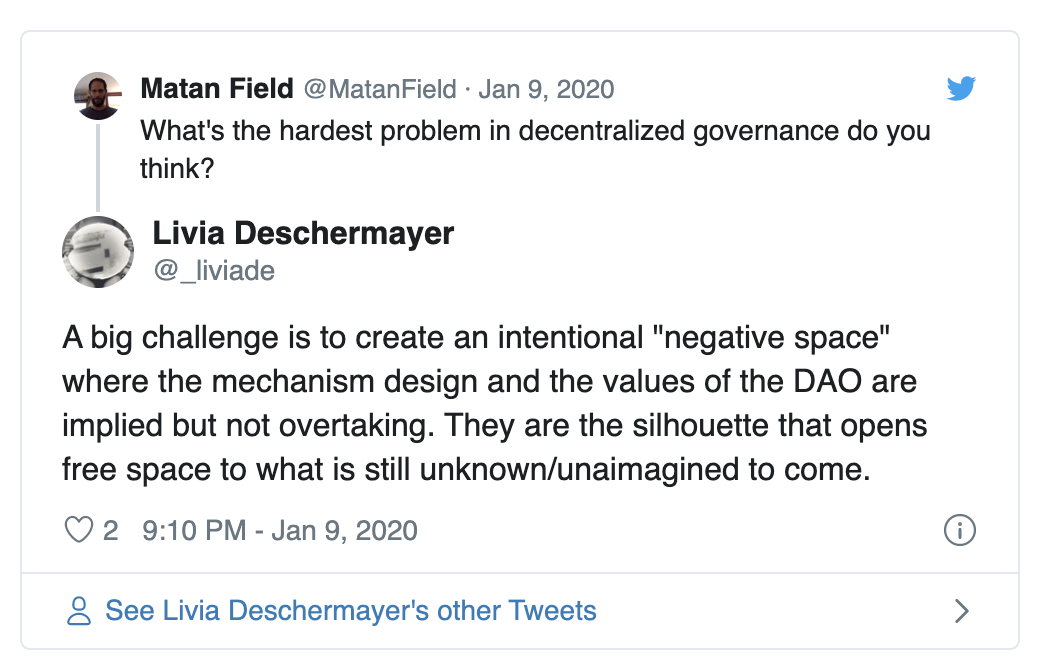
Task: Open Matan Field's question tweet text
Action: point(535,150)
